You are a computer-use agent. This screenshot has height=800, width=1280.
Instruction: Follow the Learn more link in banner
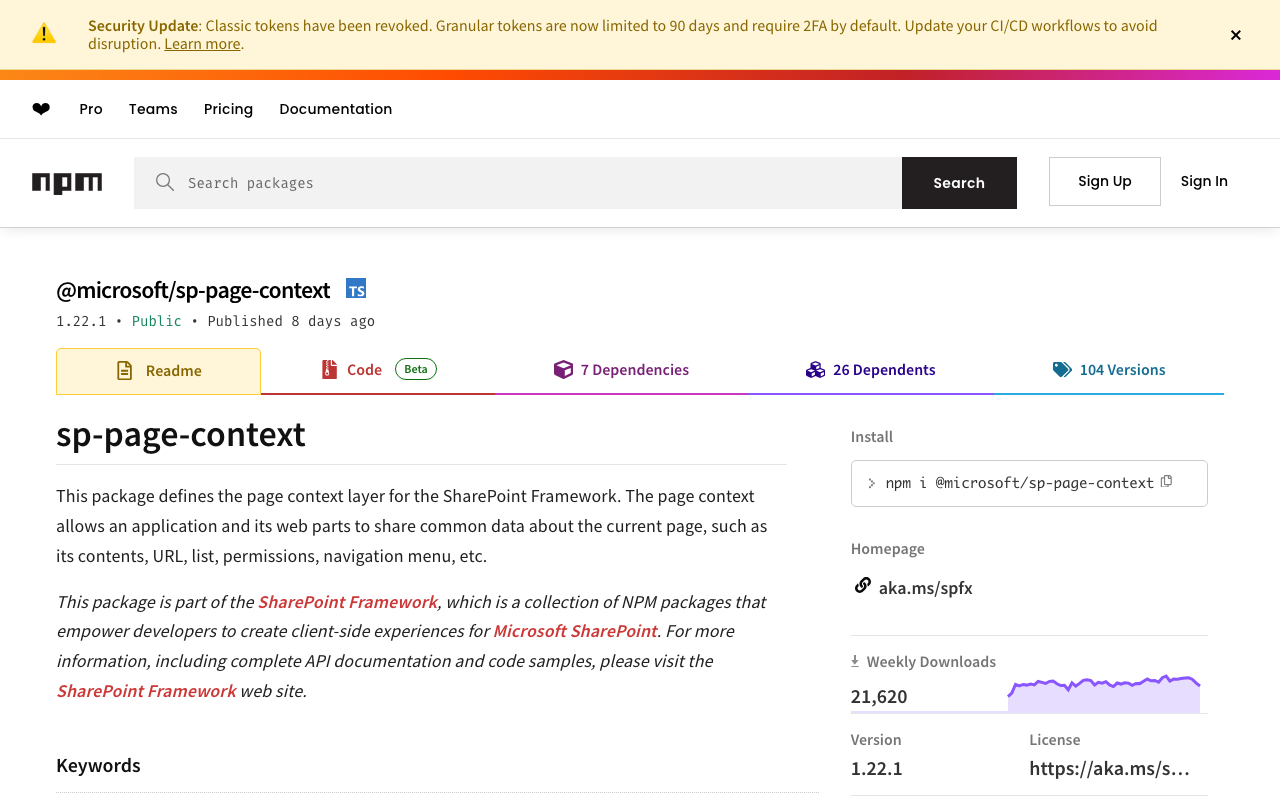point(202,44)
